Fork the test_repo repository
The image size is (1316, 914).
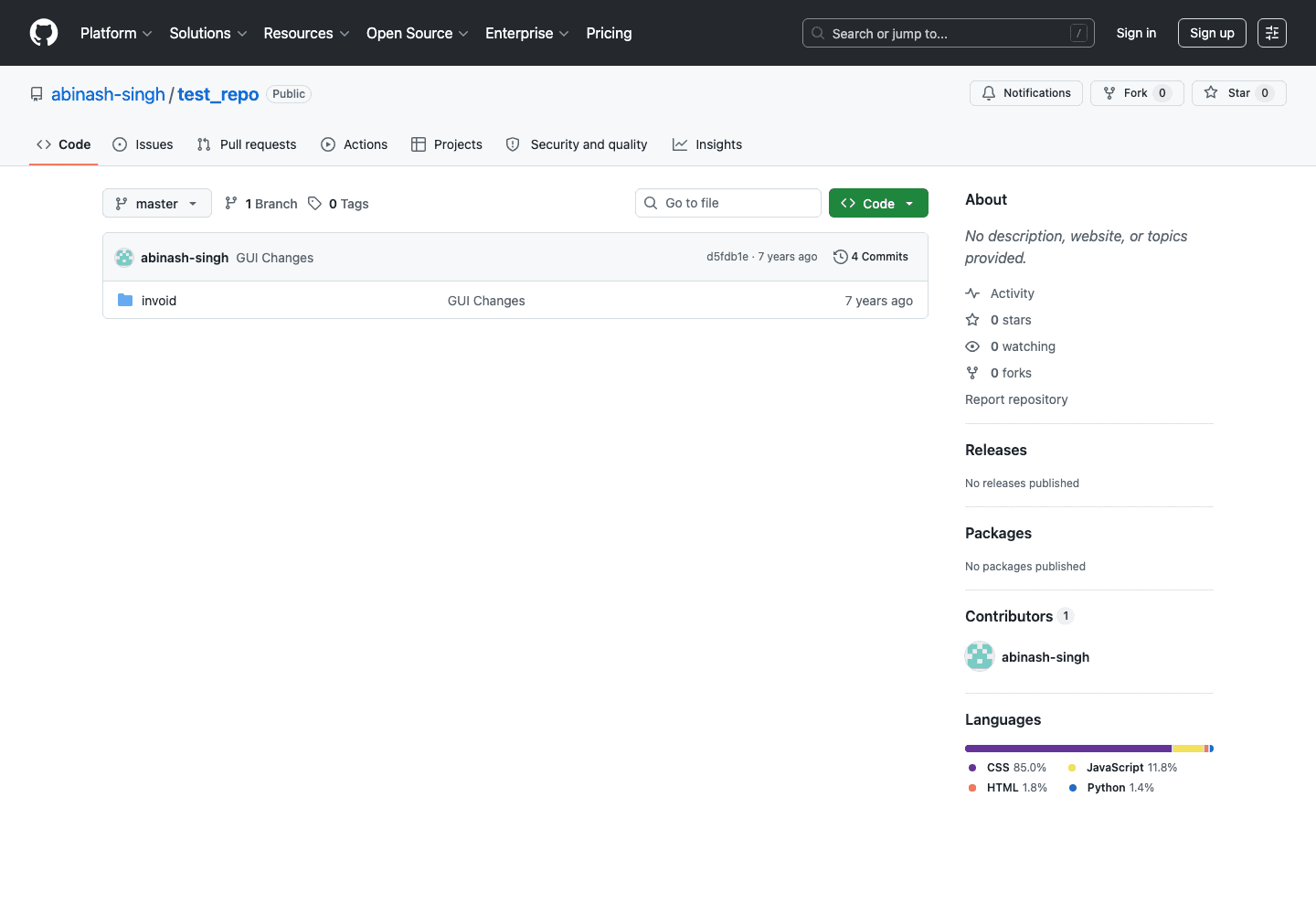(x=1137, y=93)
